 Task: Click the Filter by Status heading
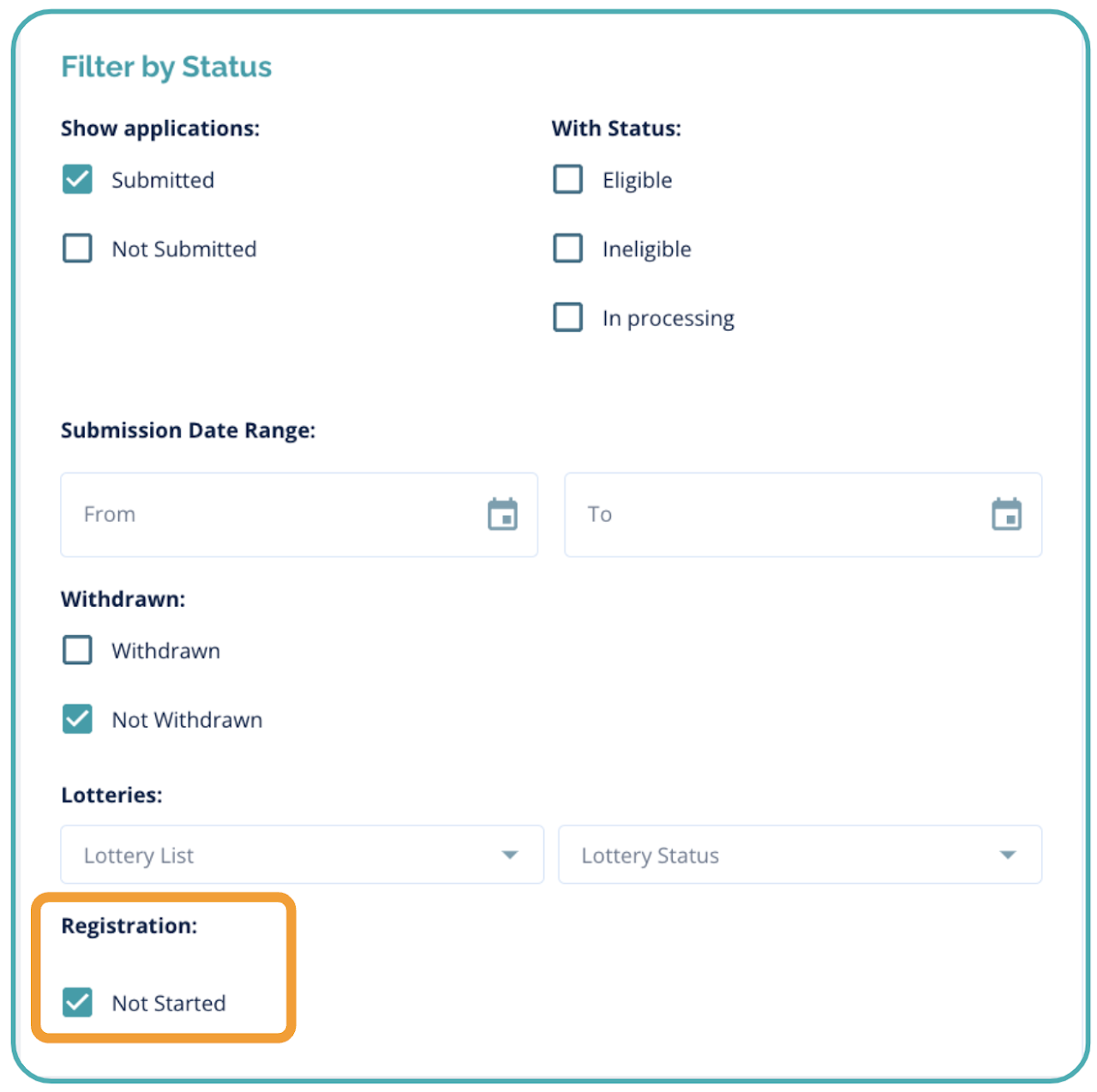click(166, 67)
